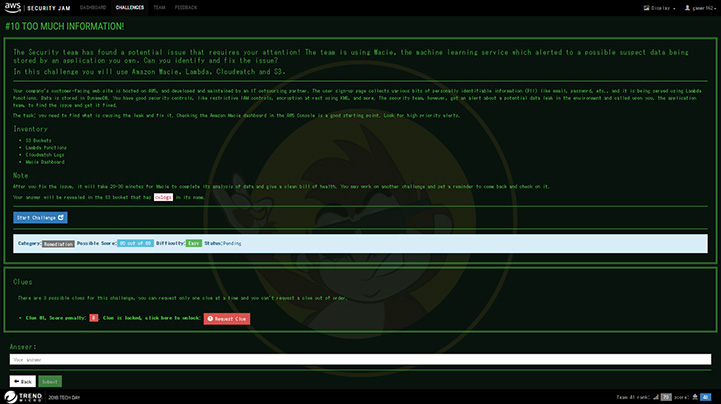Open the Dashboard tab
This screenshot has width=721, height=404.
click(93, 8)
